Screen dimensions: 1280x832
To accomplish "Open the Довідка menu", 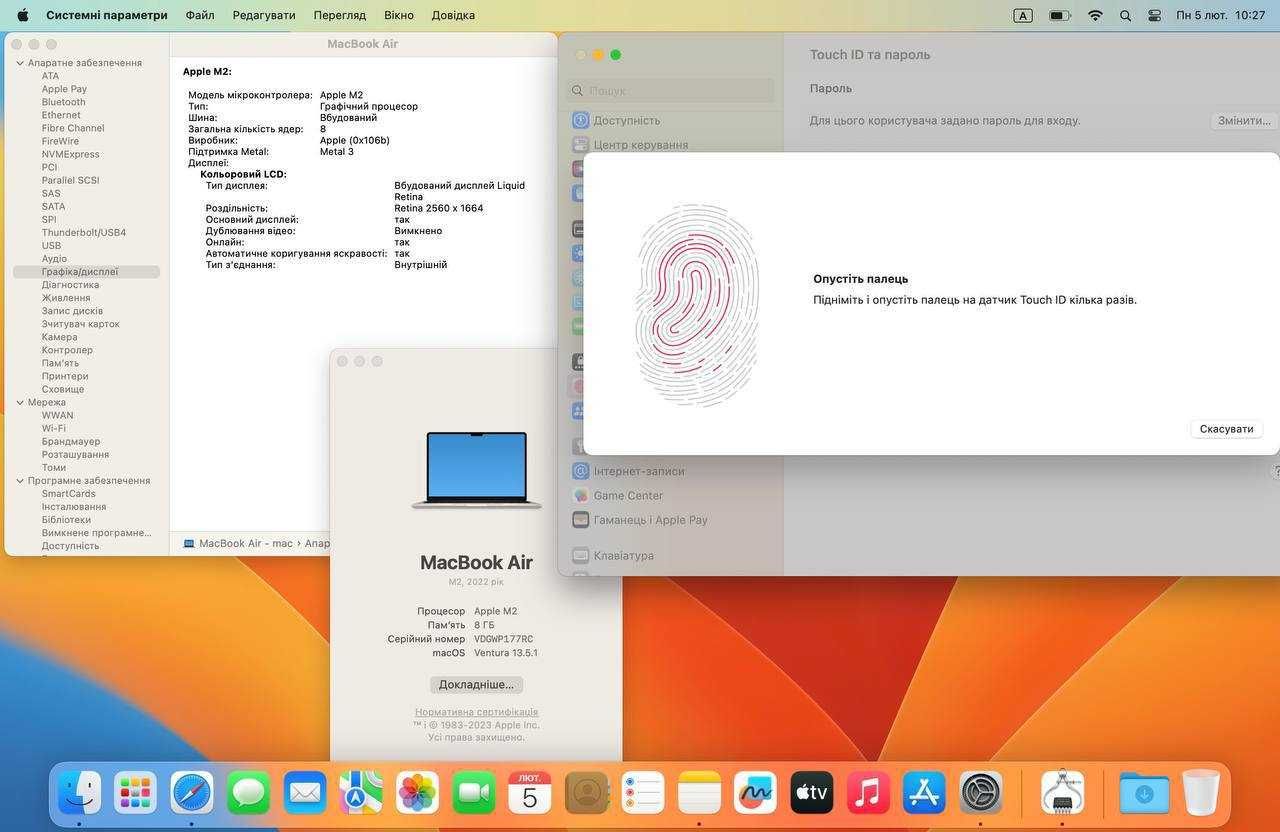I will (x=453, y=15).
